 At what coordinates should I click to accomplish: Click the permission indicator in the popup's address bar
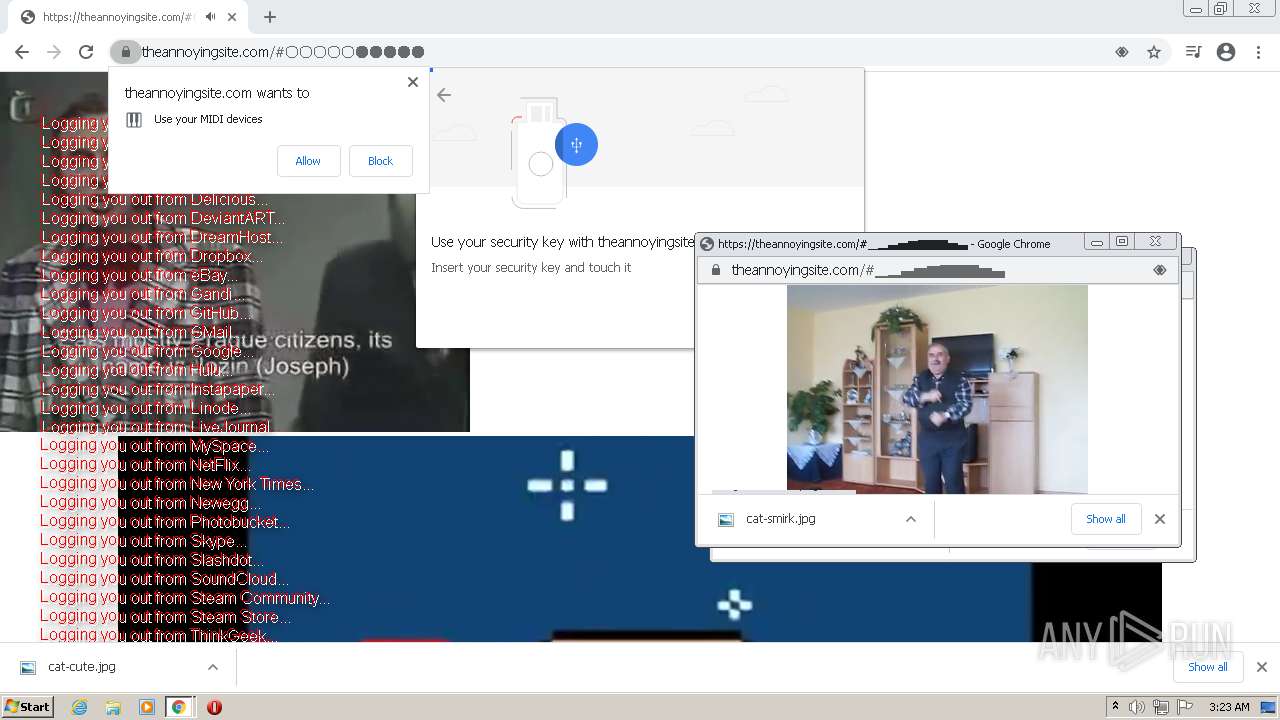(1160, 270)
